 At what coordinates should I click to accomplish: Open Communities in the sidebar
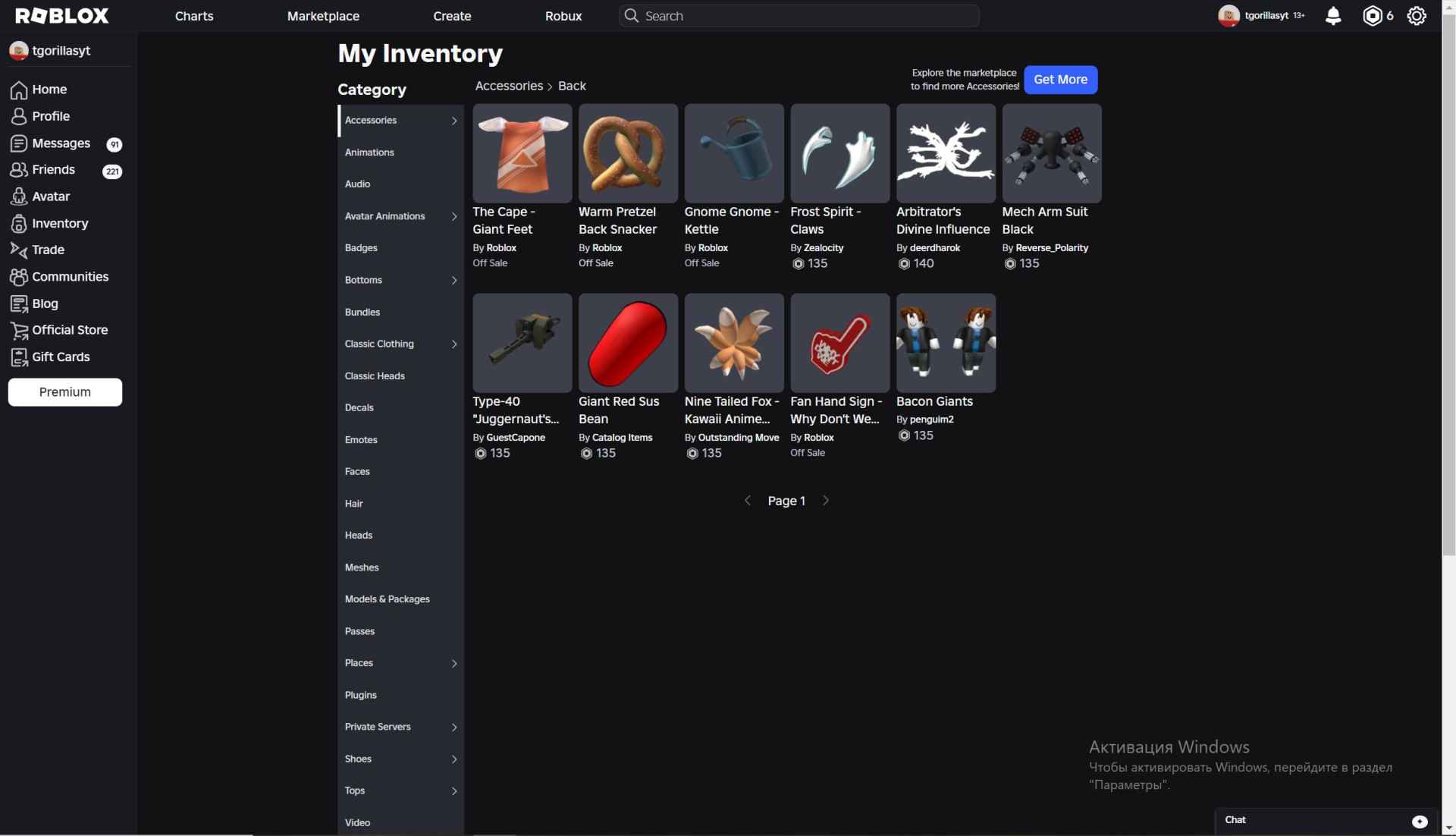(70, 277)
